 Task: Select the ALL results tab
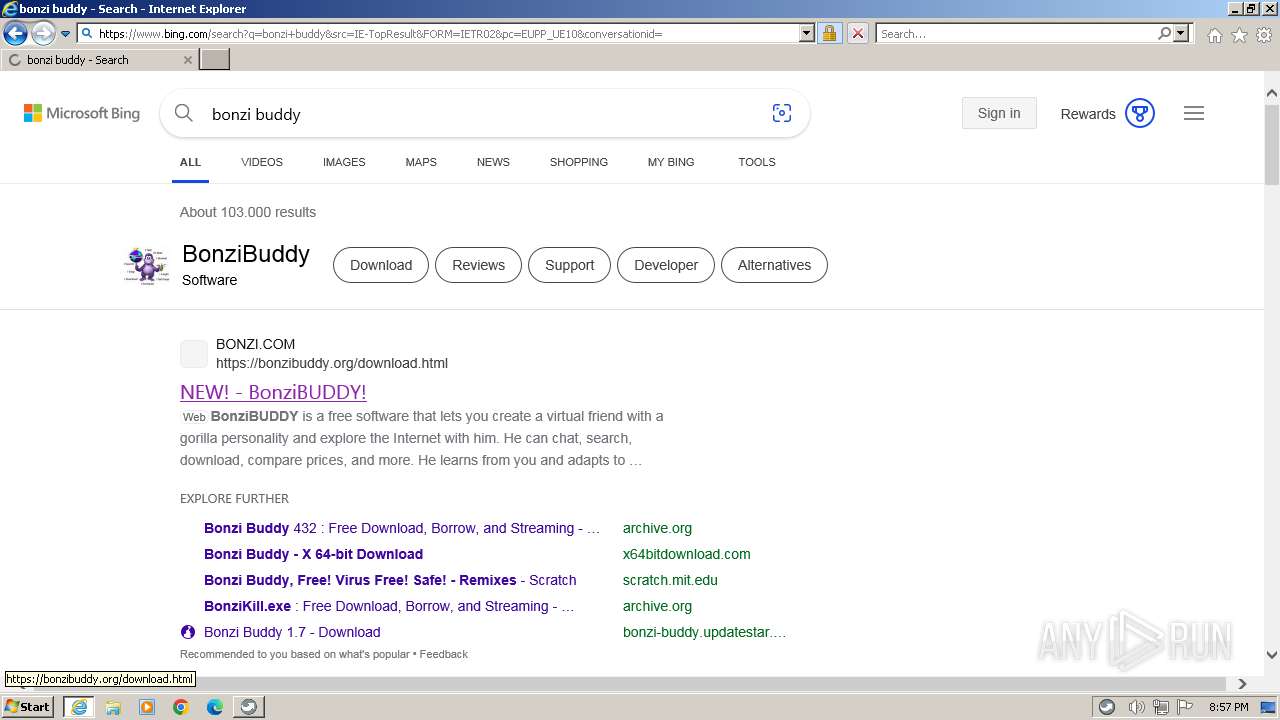point(190,162)
